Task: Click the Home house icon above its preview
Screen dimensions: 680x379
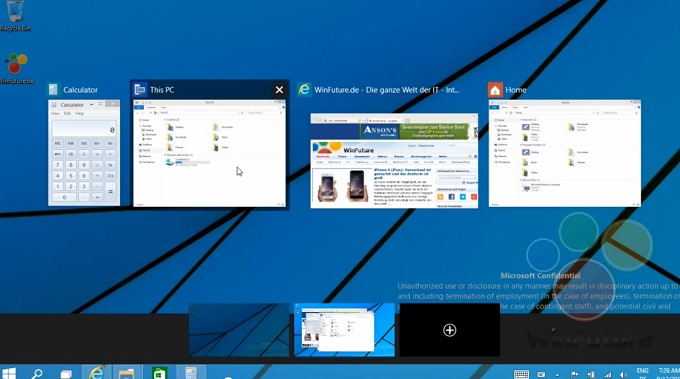Action: pos(495,90)
